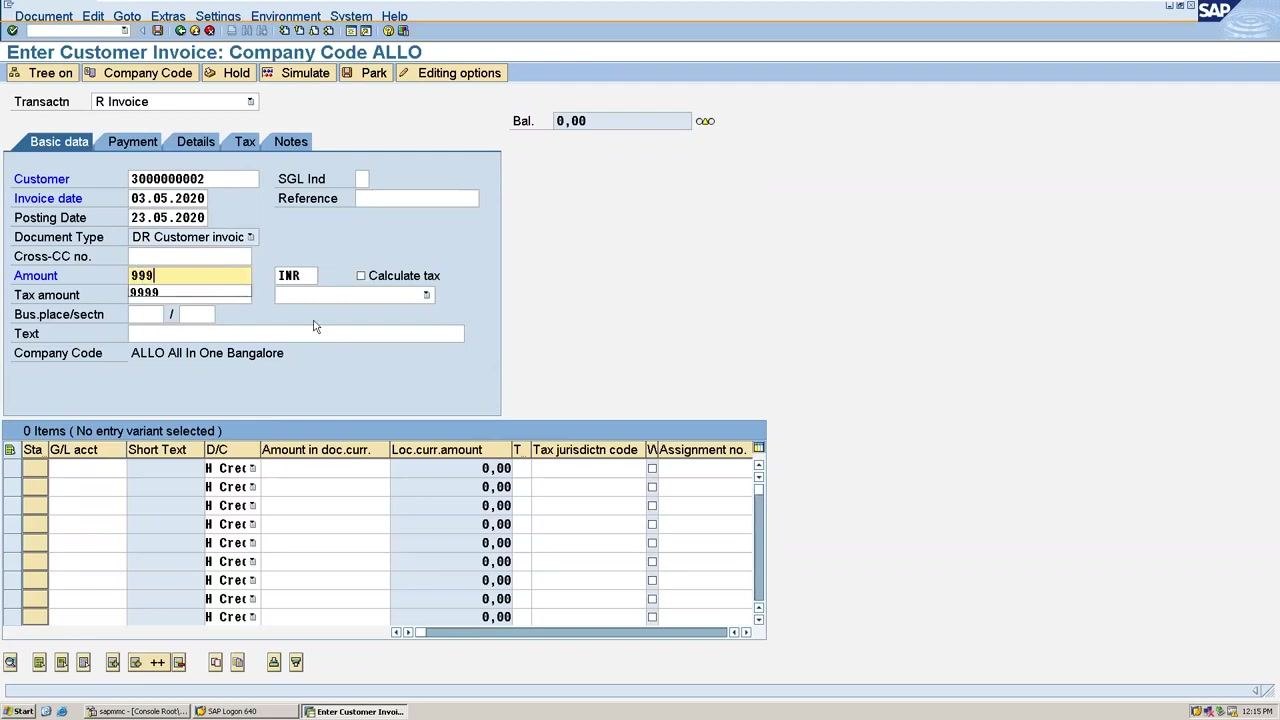Switch to the Tax tab
The width and height of the screenshot is (1280, 720).
pos(245,142)
